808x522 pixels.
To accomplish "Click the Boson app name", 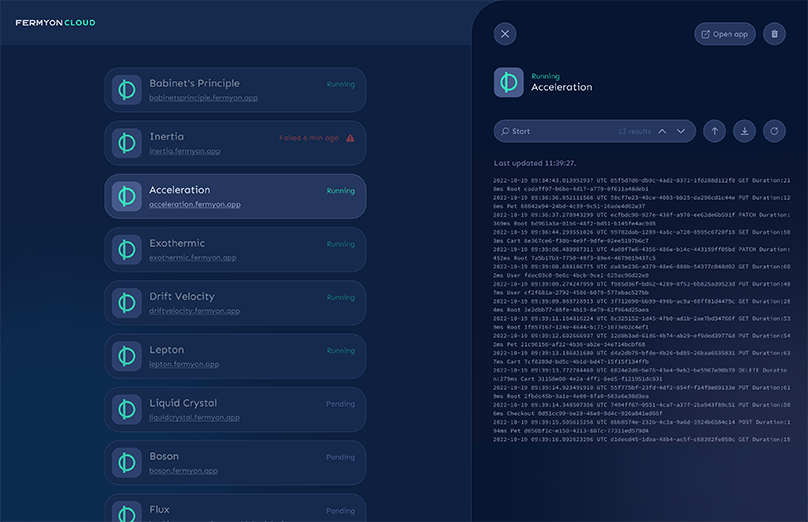I will coord(164,456).
